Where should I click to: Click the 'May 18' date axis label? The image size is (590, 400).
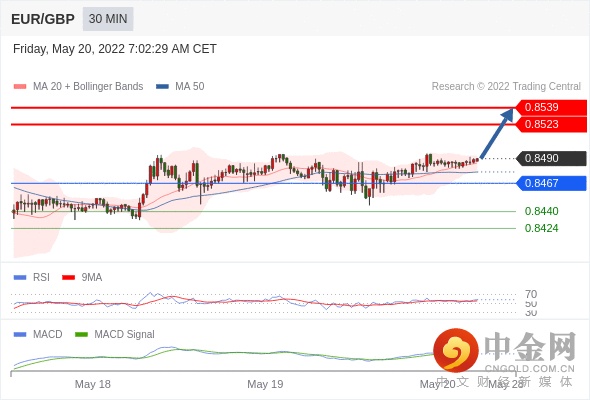(93, 384)
